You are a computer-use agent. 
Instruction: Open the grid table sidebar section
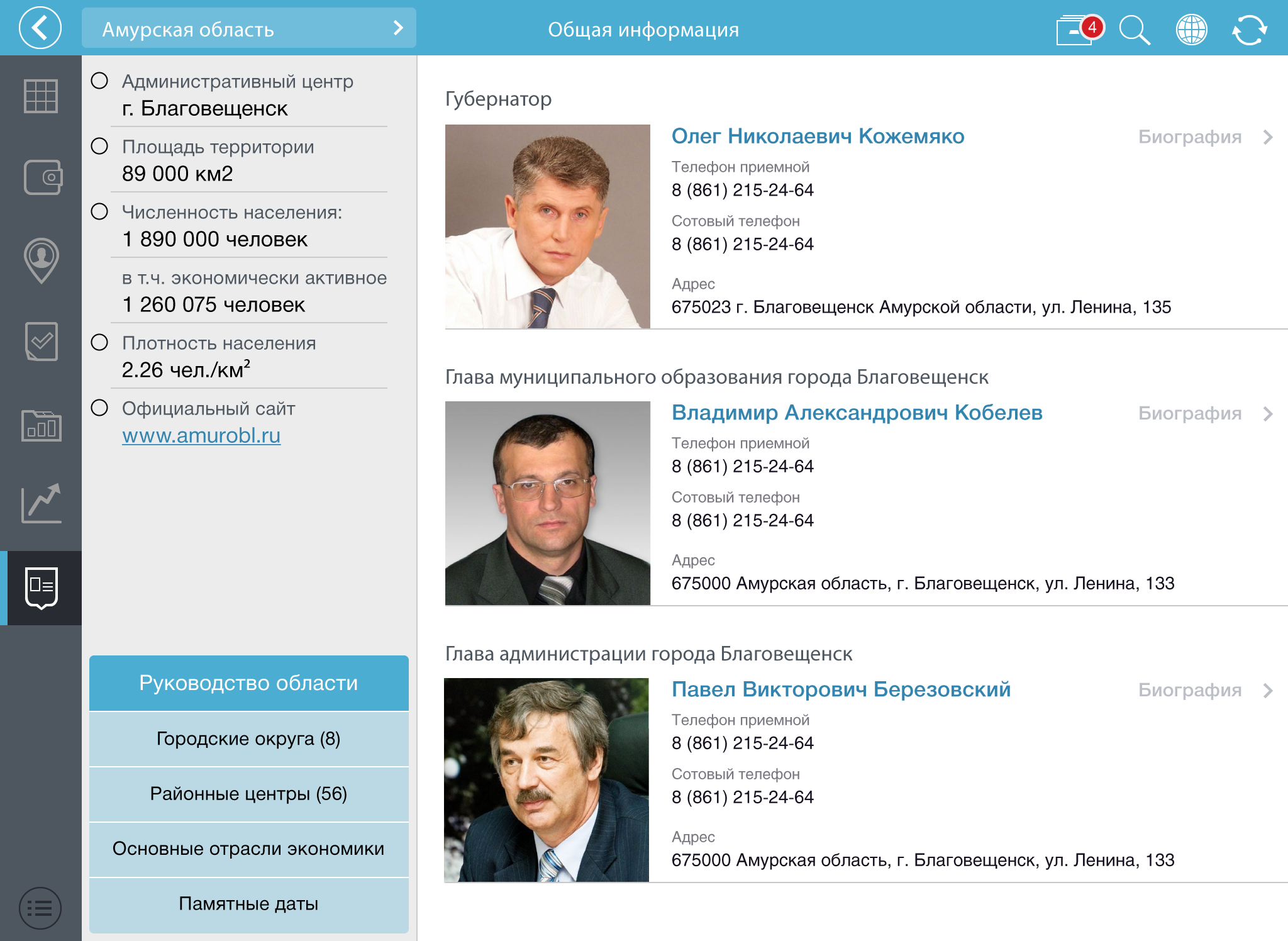click(x=41, y=96)
